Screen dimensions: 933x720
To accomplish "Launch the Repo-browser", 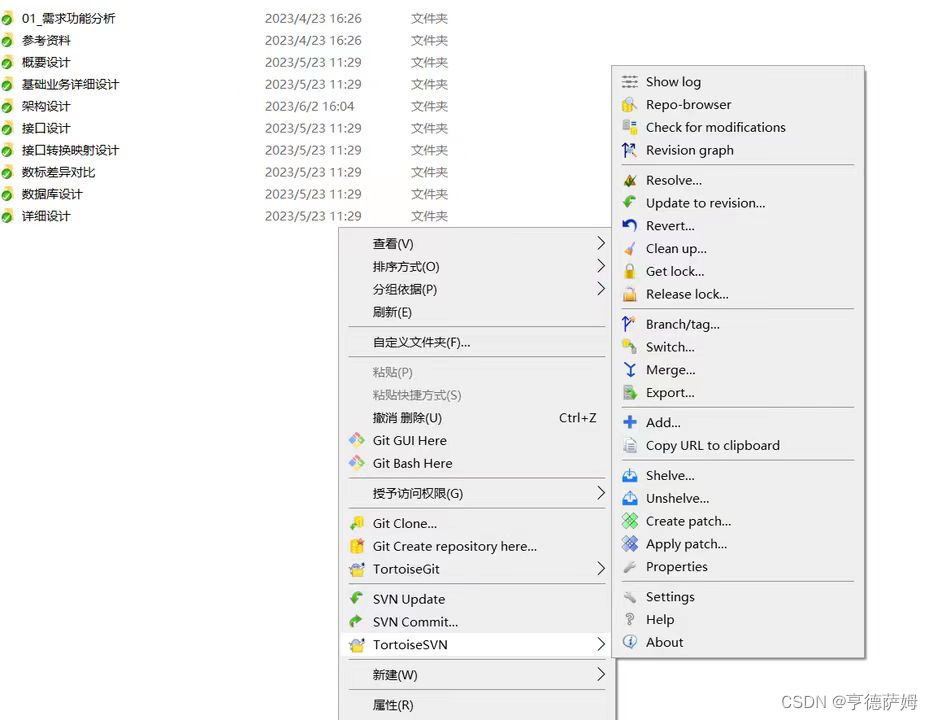I will coord(688,104).
